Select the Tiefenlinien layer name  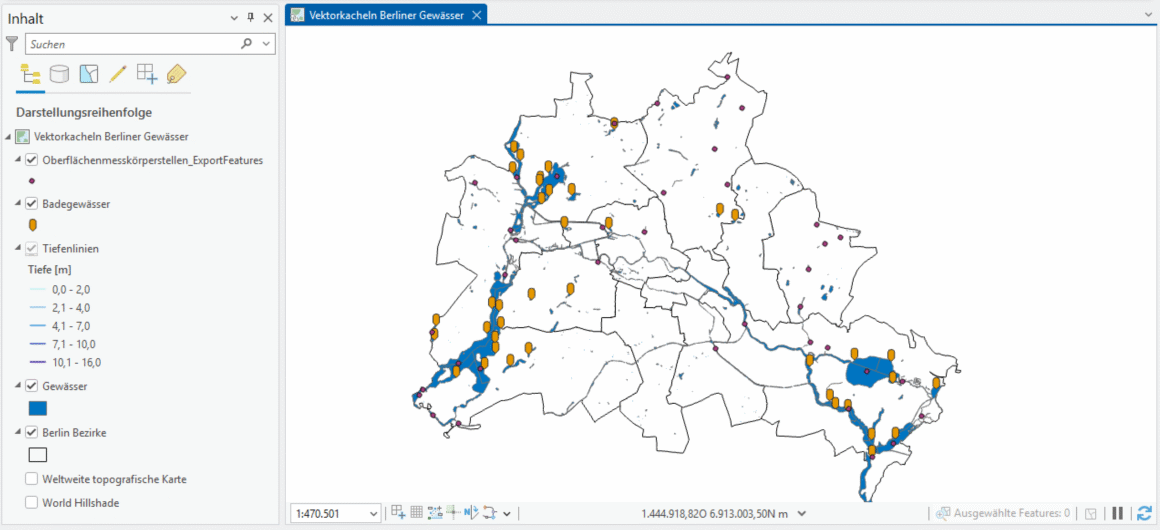point(70,248)
